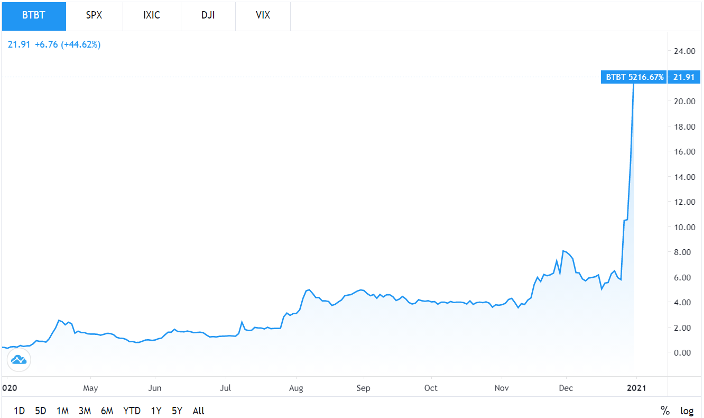Screen dimensions: 704x418
Task: Click the TradingView cloud logo icon
Action: click(19, 360)
